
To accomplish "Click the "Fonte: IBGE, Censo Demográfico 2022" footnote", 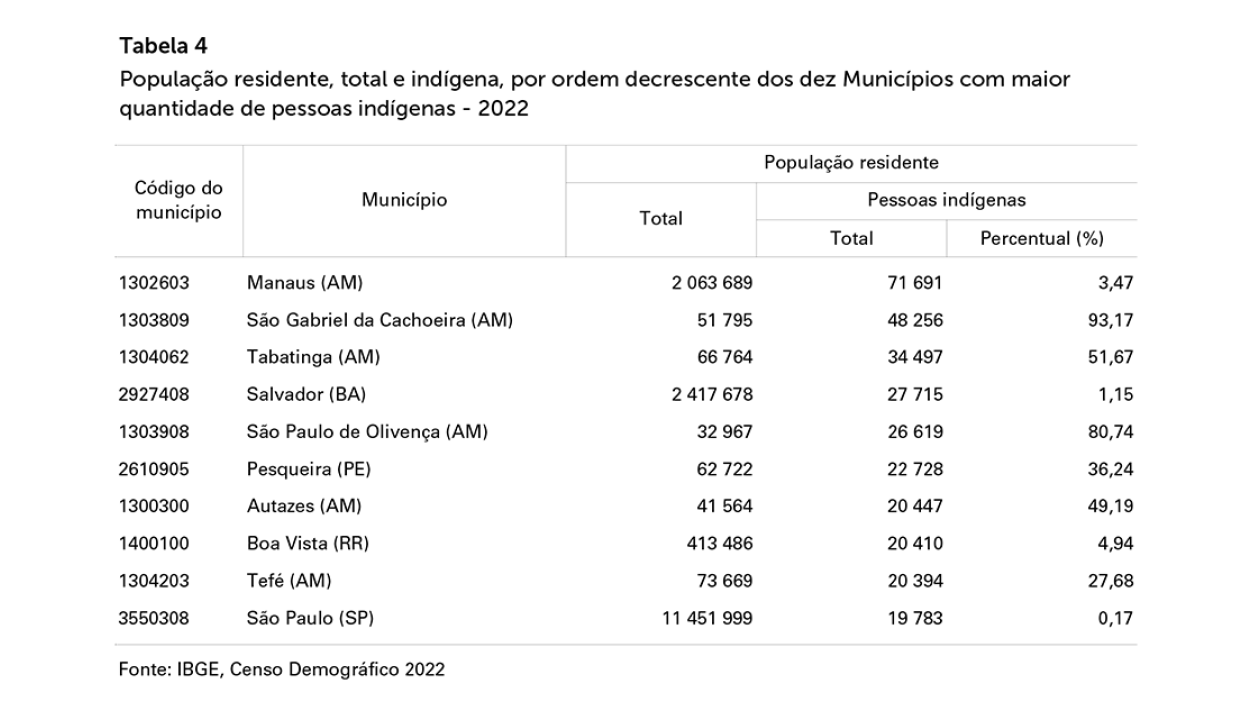I will point(282,670).
